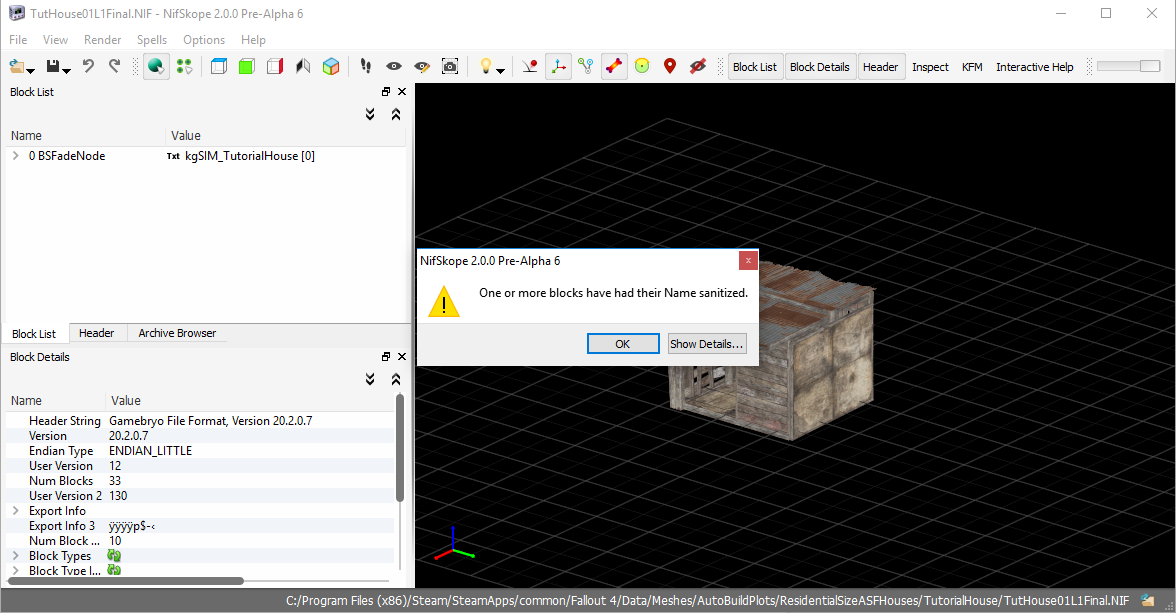Click the Redo arrow icon
Image resolution: width=1176 pixels, height=613 pixels.
coord(114,66)
